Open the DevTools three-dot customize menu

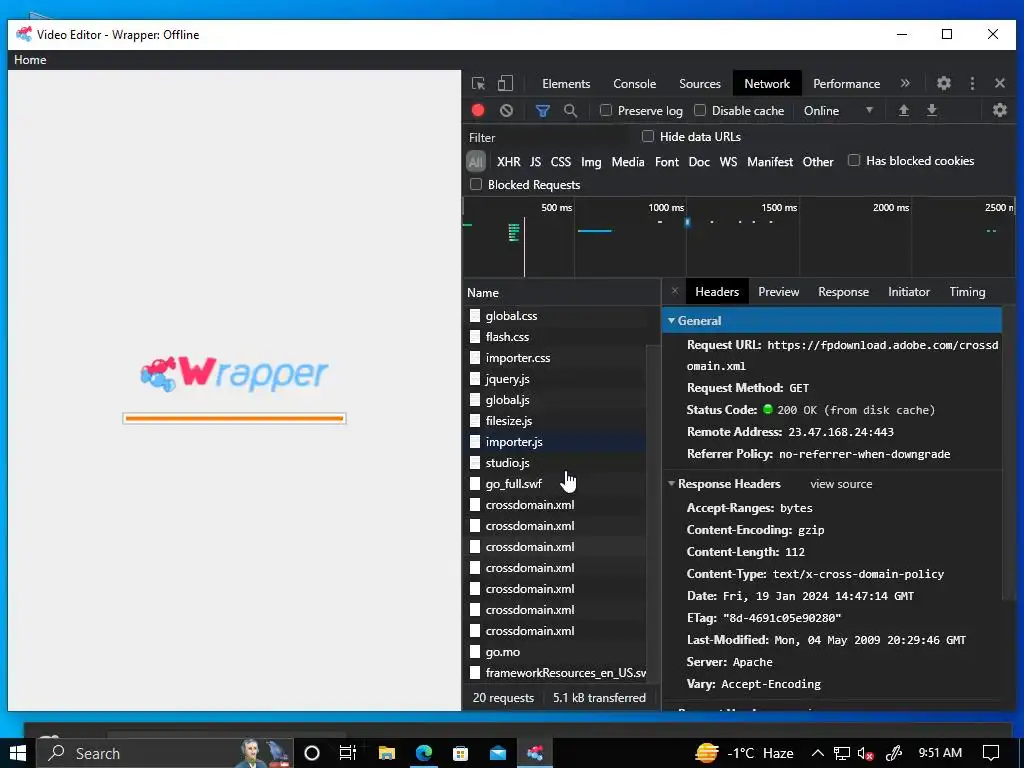click(972, 83)
